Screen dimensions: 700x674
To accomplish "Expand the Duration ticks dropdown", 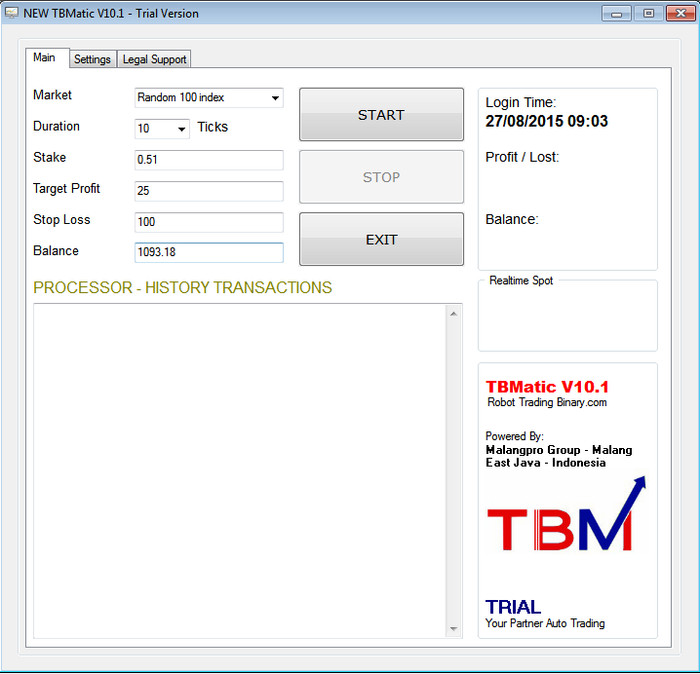I will [x=181, y=129].
